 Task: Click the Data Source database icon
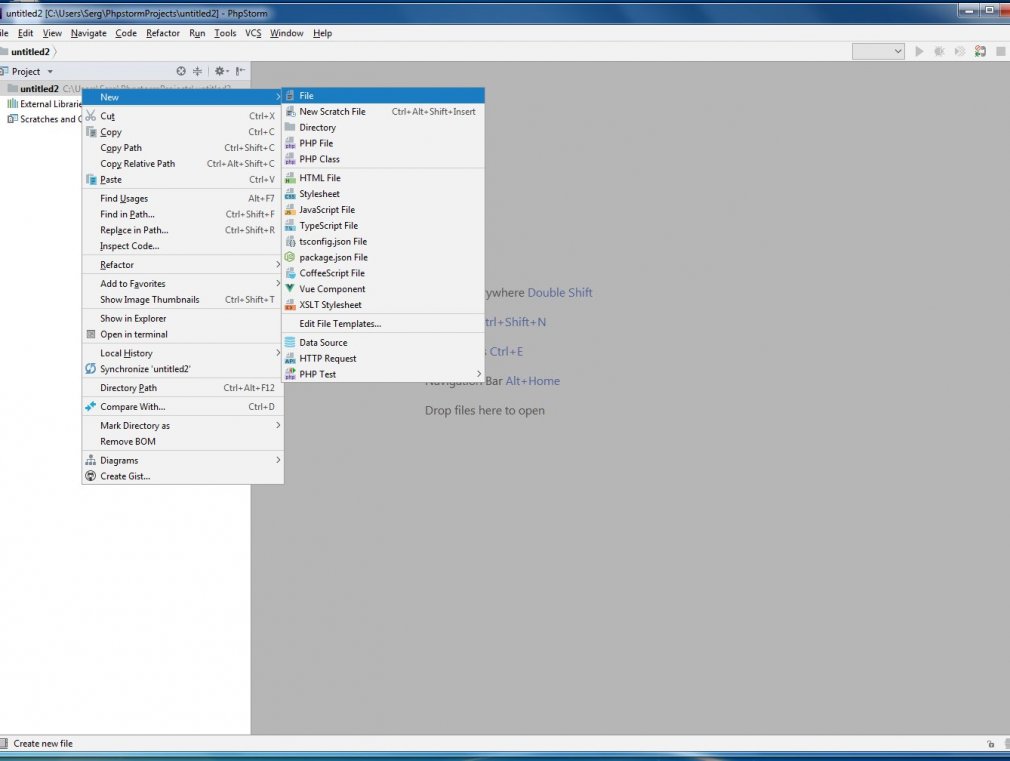pyautogui.click(x=290, y=342)
